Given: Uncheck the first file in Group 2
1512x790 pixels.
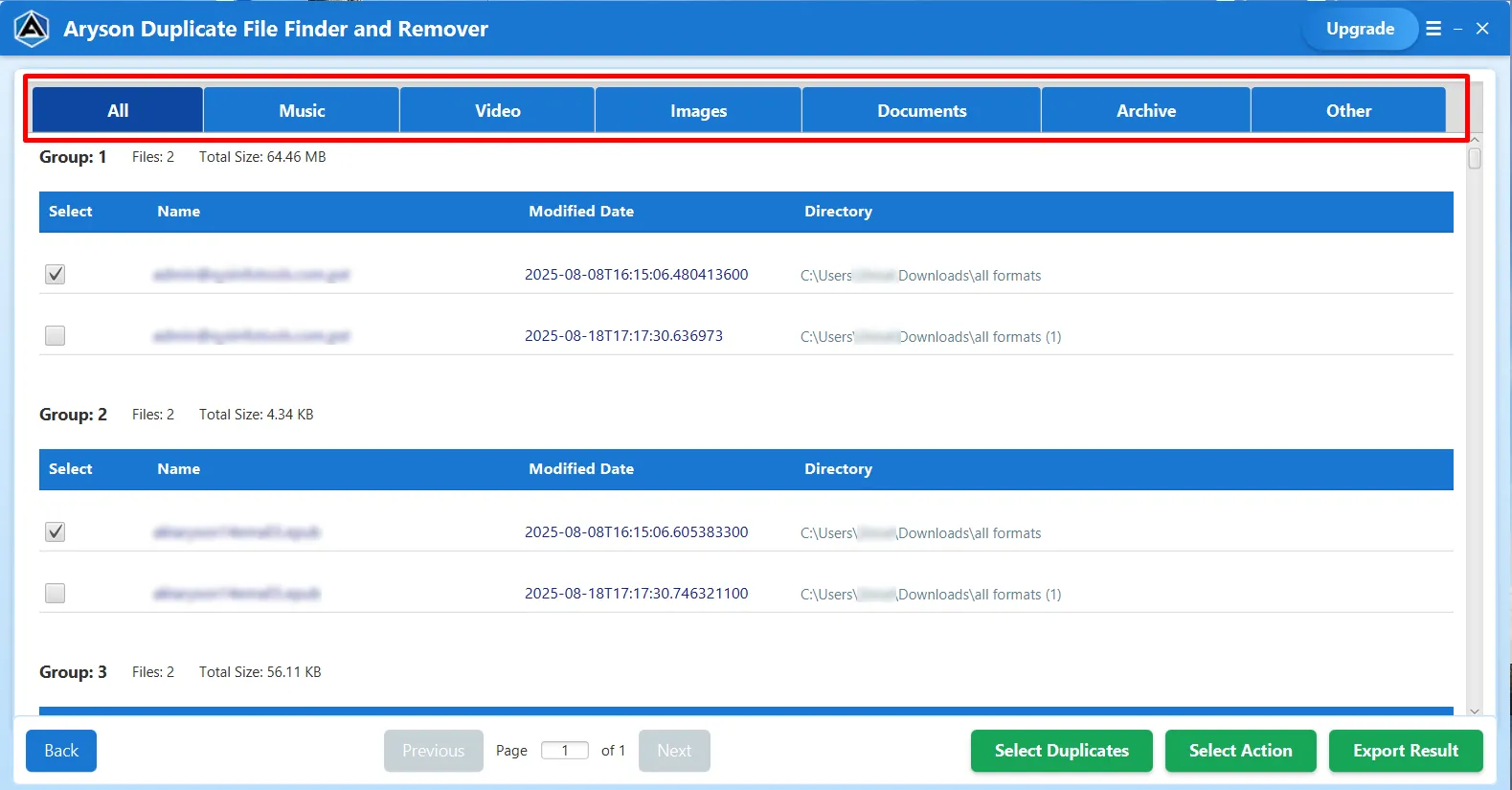Looking at the screenshot, I should click(56, 532).
